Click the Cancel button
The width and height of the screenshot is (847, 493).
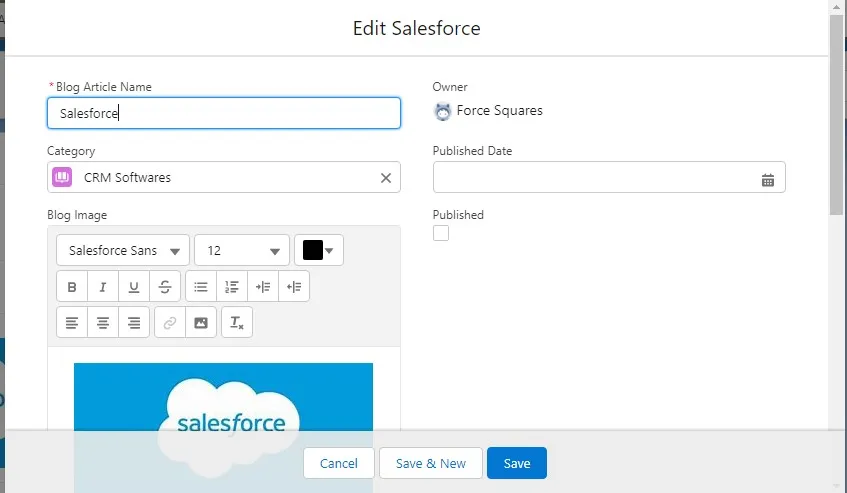tap(339, 463)
